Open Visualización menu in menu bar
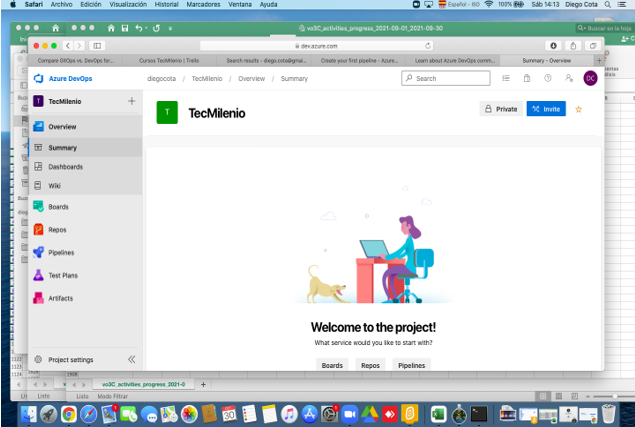This screenshot has width=635, height=427. [128, 4]
